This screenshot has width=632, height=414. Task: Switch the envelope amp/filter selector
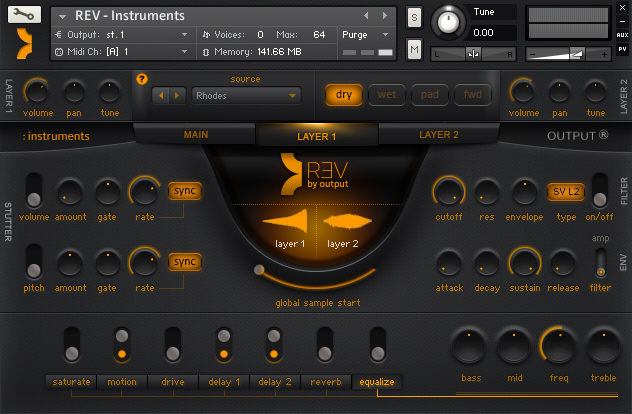[601, 263]
